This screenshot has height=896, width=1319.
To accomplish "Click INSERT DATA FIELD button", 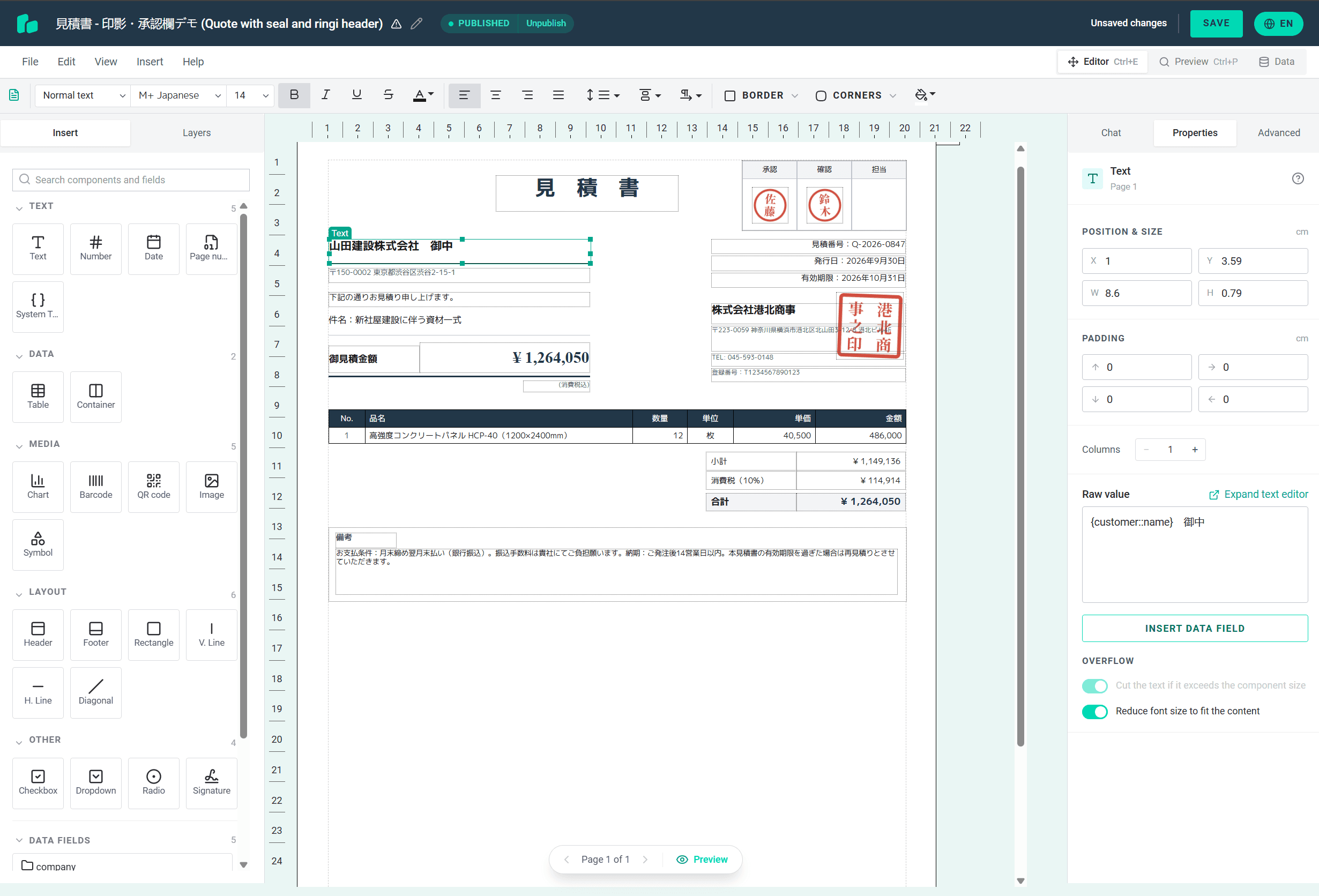I will click(1194, 628).
